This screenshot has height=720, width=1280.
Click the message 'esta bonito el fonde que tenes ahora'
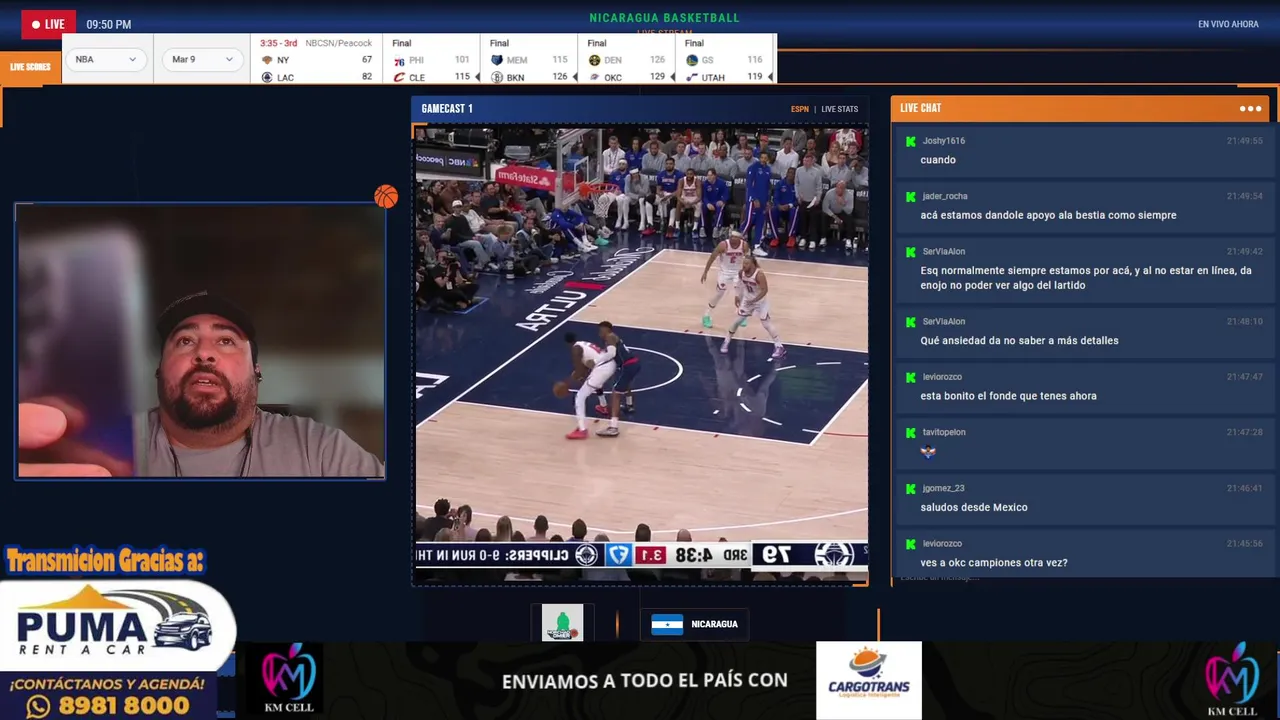click(1008, 396)
